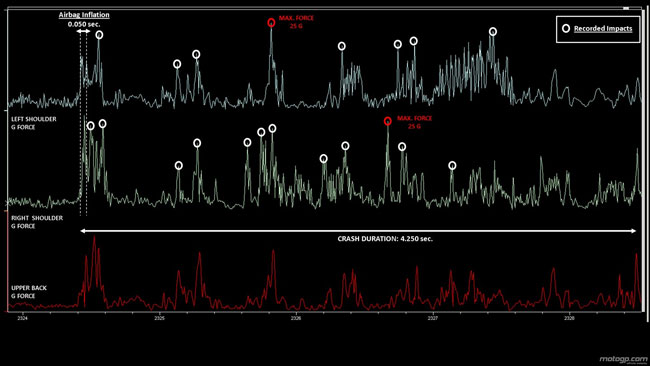Click the circle icon in the Recorded Impacts legend
Viewport: 650px width, 366px height.
[565, 28]
